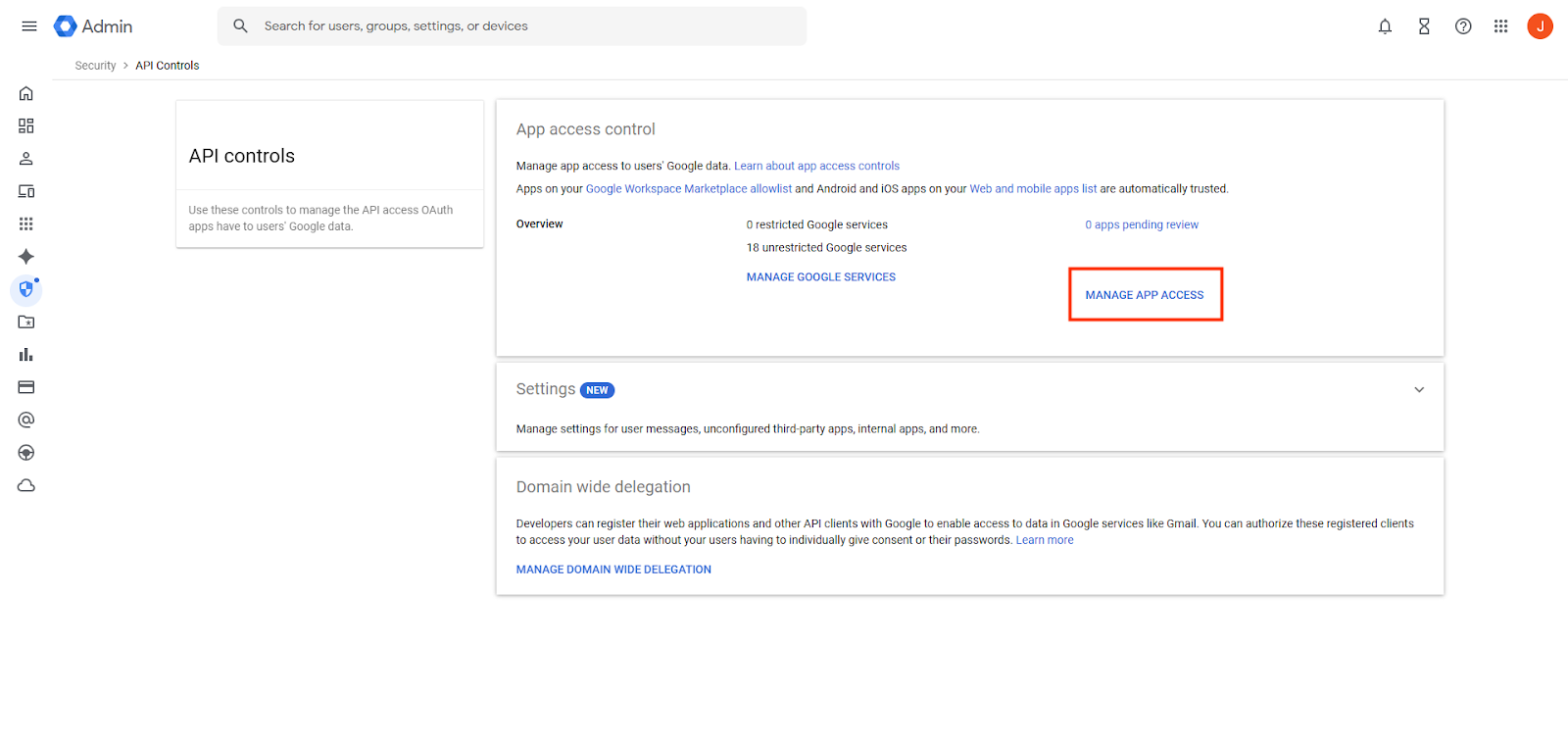Open Users person icon in sidebar
The image size is (1568, 744).
point(26,158)
